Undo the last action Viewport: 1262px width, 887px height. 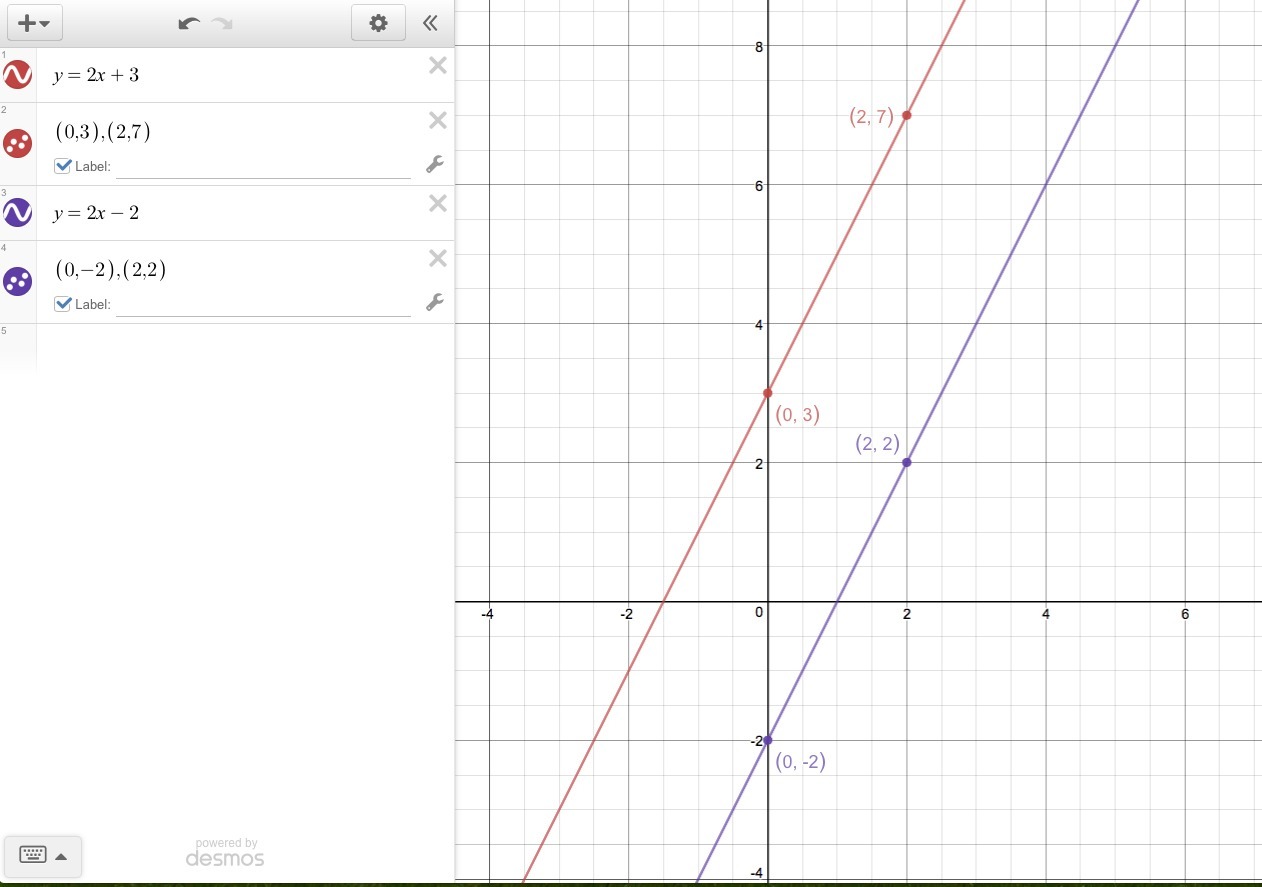point(189,23)
